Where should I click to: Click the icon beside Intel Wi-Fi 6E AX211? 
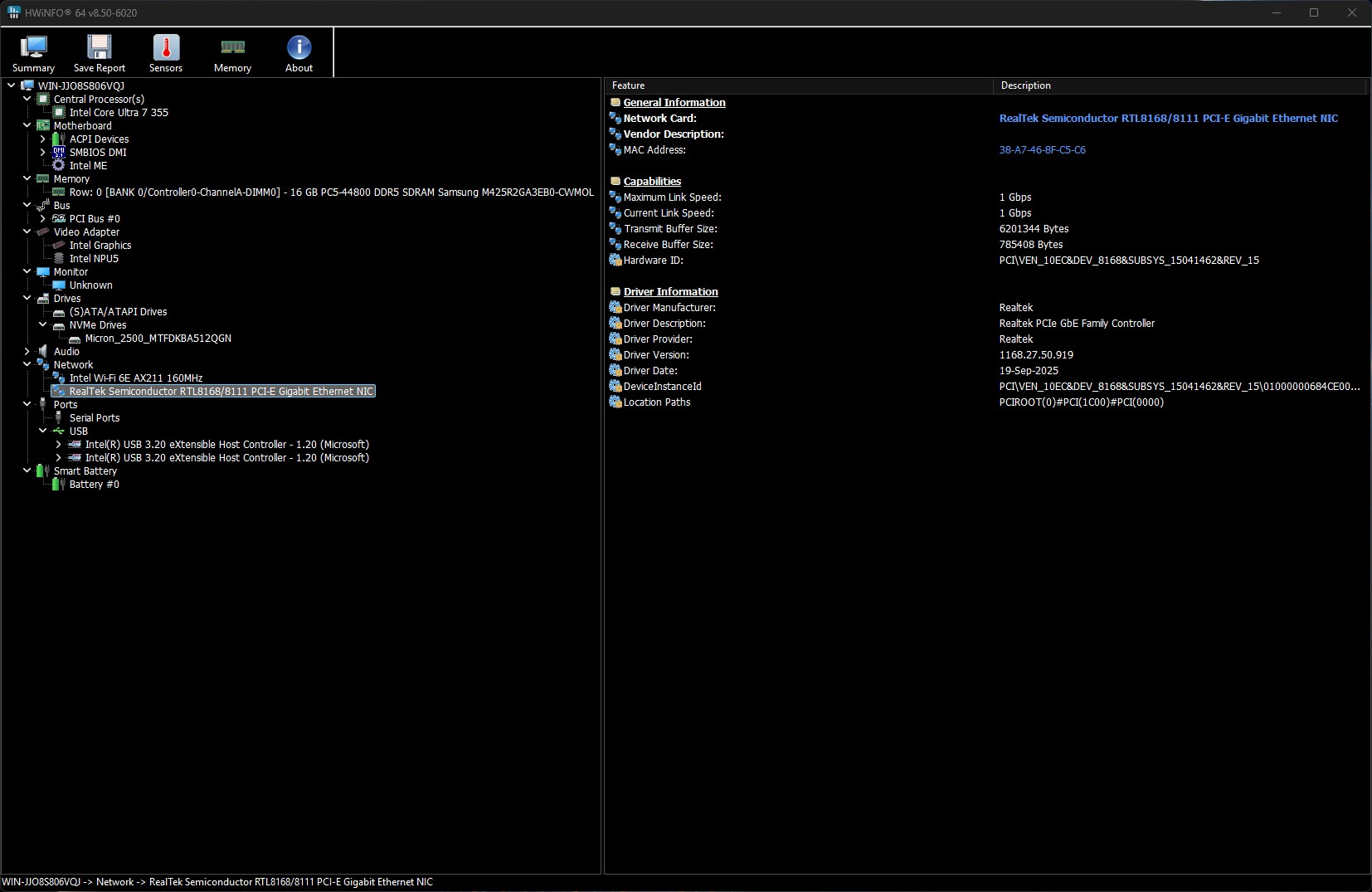pyautogui.click(x=59, y=378)
